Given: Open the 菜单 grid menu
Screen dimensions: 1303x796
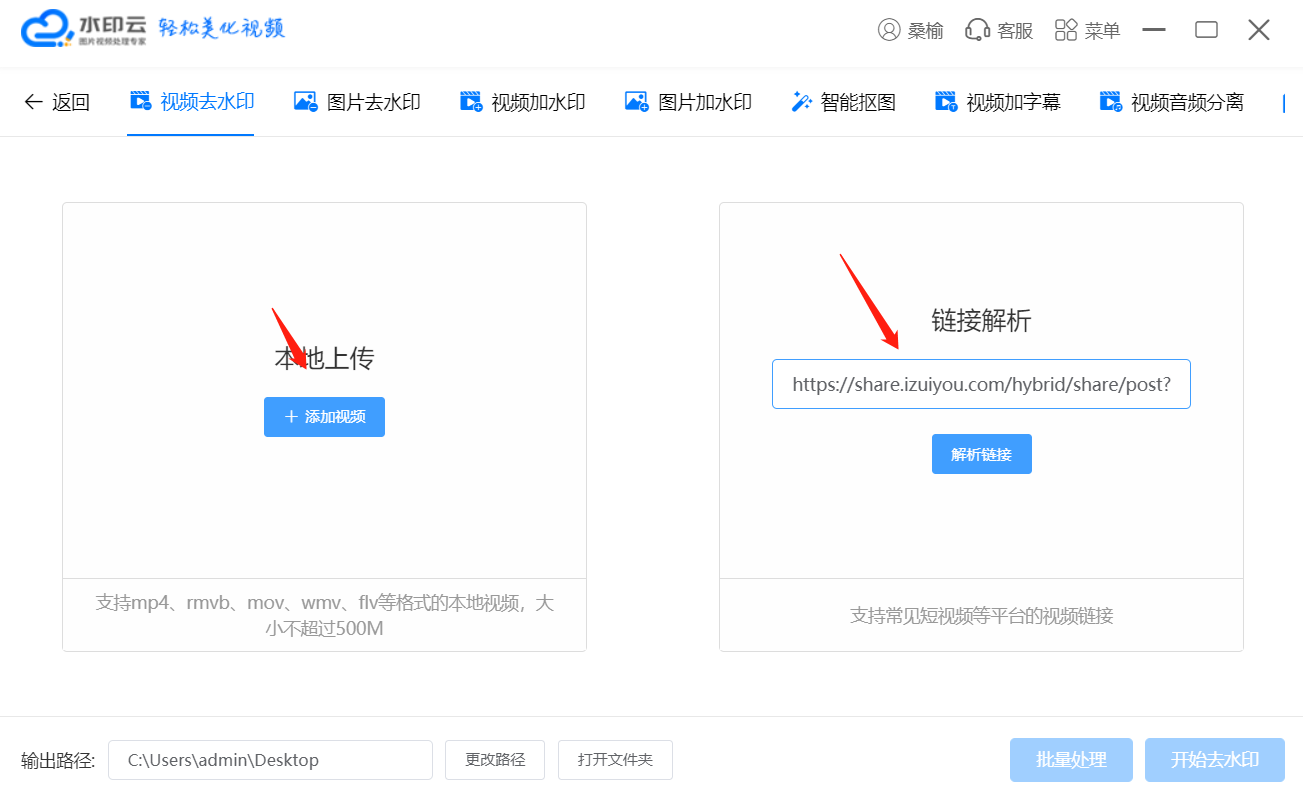Looking at the screenshot, I should click(1087, 30).
